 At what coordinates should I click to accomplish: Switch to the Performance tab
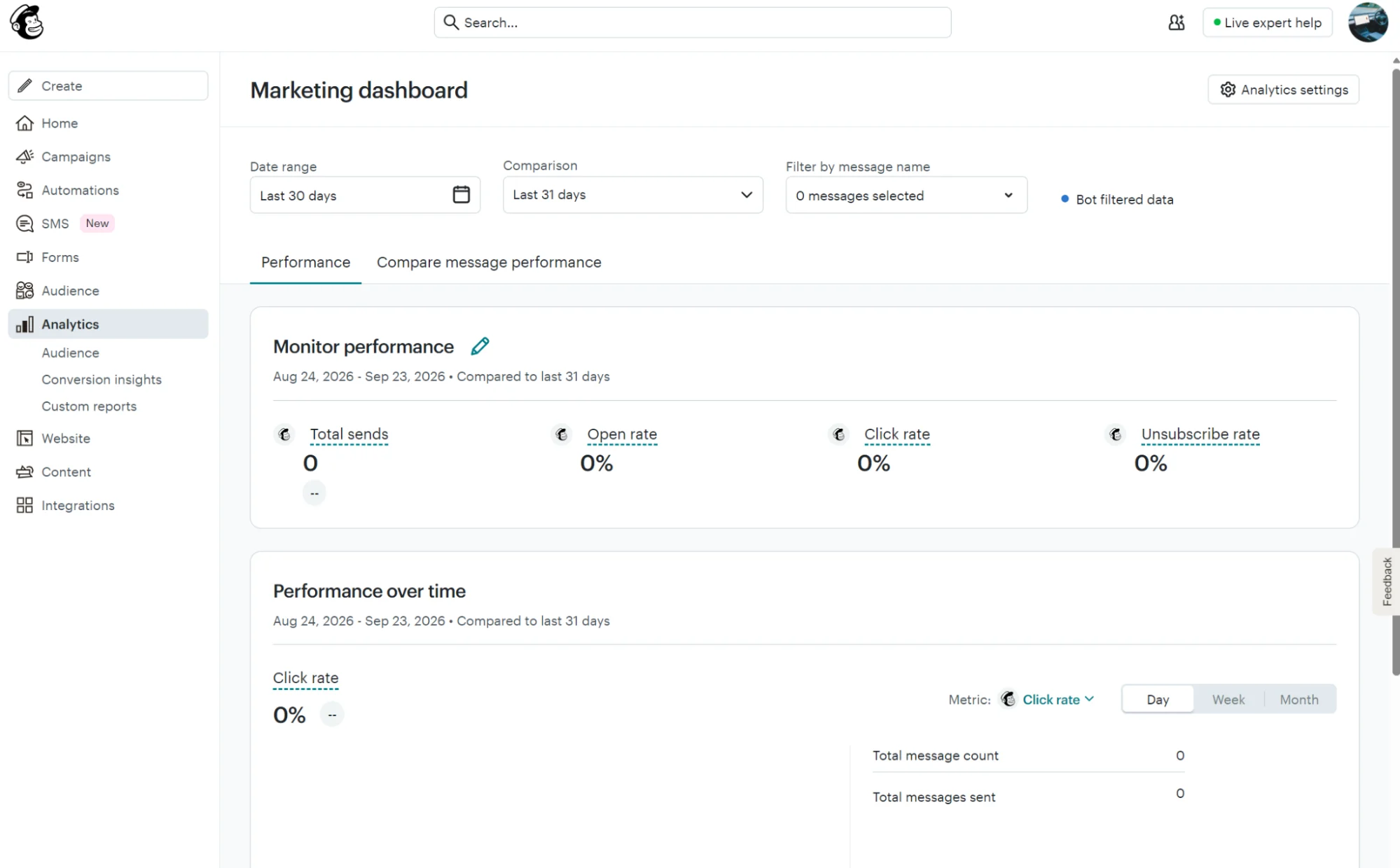click(x=305, y=262)
